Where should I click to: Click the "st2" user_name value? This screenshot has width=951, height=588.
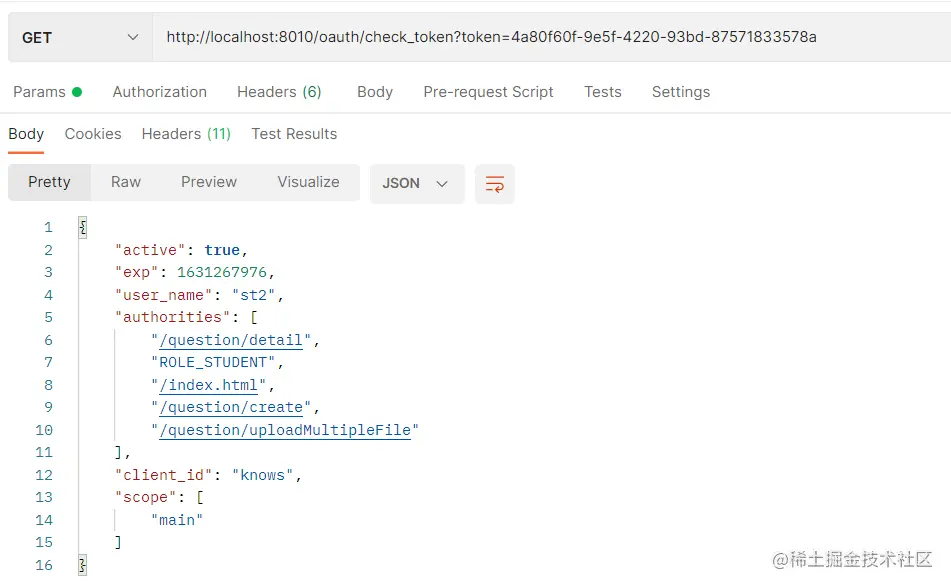pyautogui.click(x=254, y=296)
